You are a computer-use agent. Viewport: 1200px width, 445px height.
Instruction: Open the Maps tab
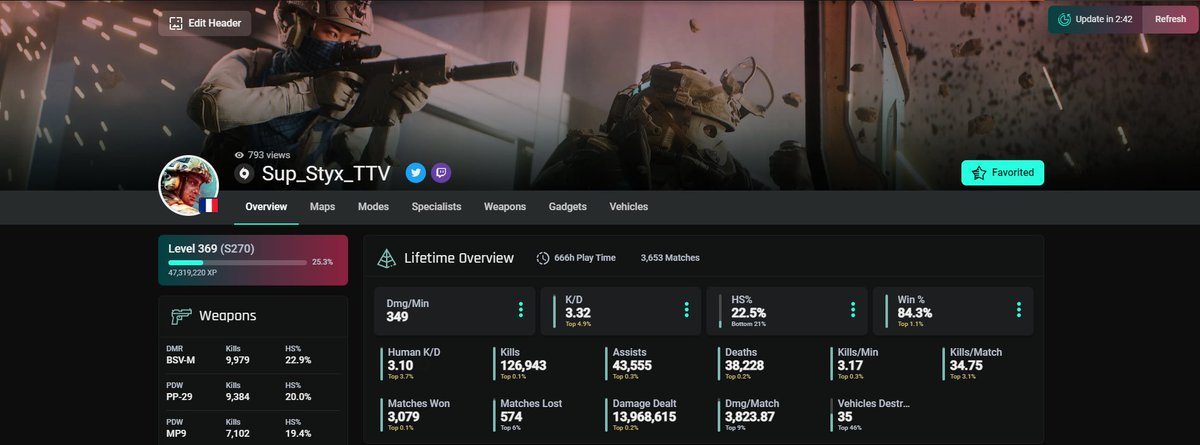[x=322, y=207]
